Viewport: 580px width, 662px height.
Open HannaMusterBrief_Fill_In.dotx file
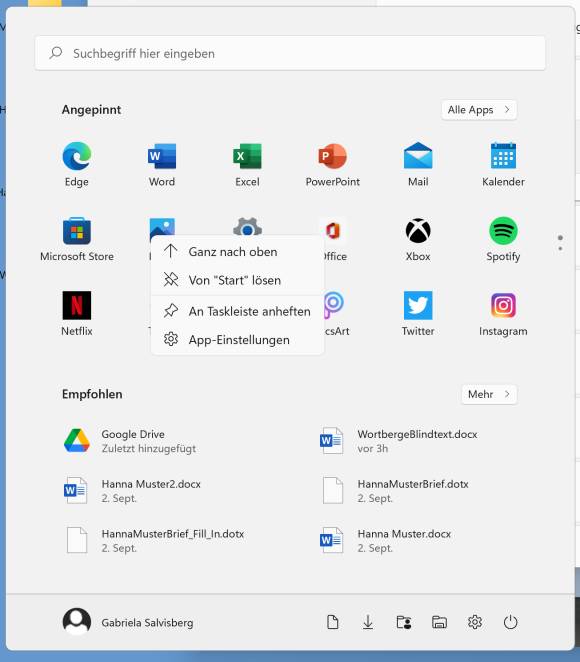tap(154, 540)
